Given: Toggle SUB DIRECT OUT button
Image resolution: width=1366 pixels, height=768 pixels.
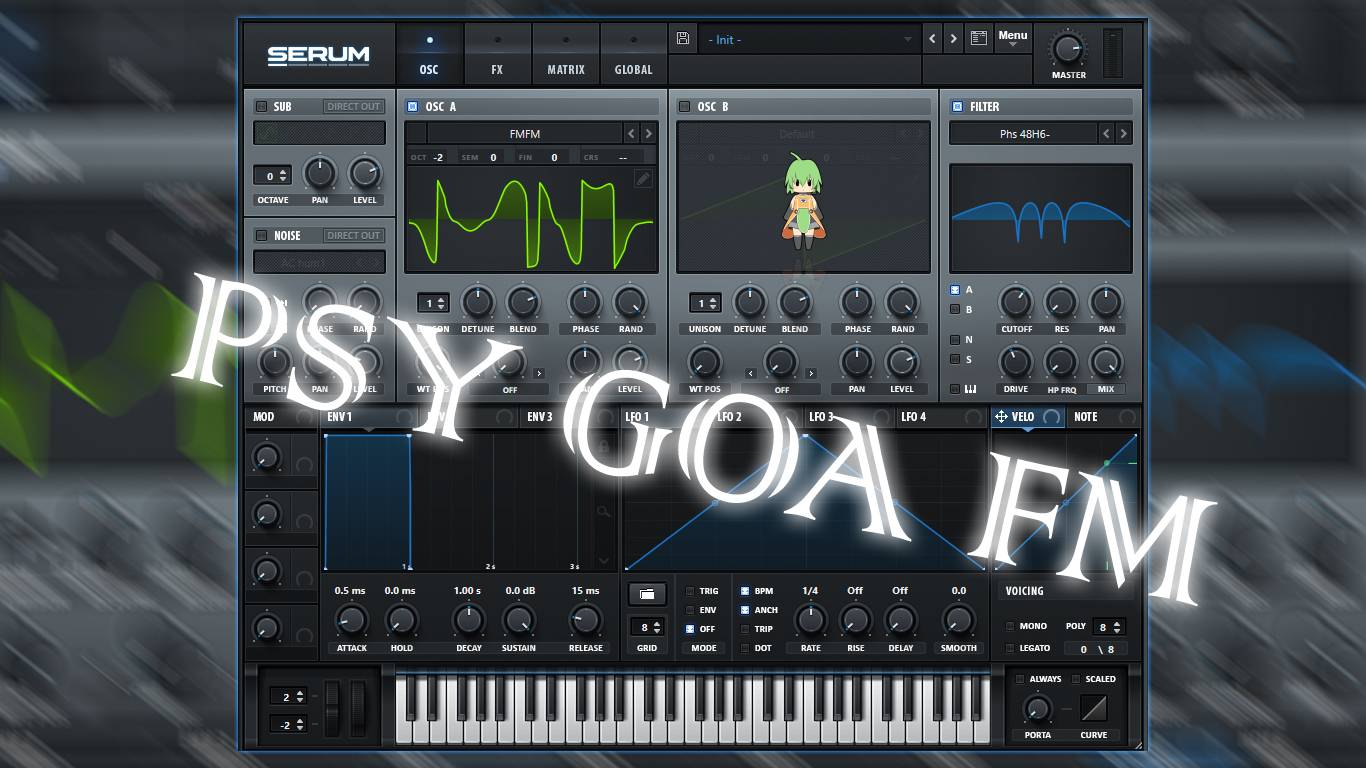Looking at the screenshot, I should pos(354,106).
